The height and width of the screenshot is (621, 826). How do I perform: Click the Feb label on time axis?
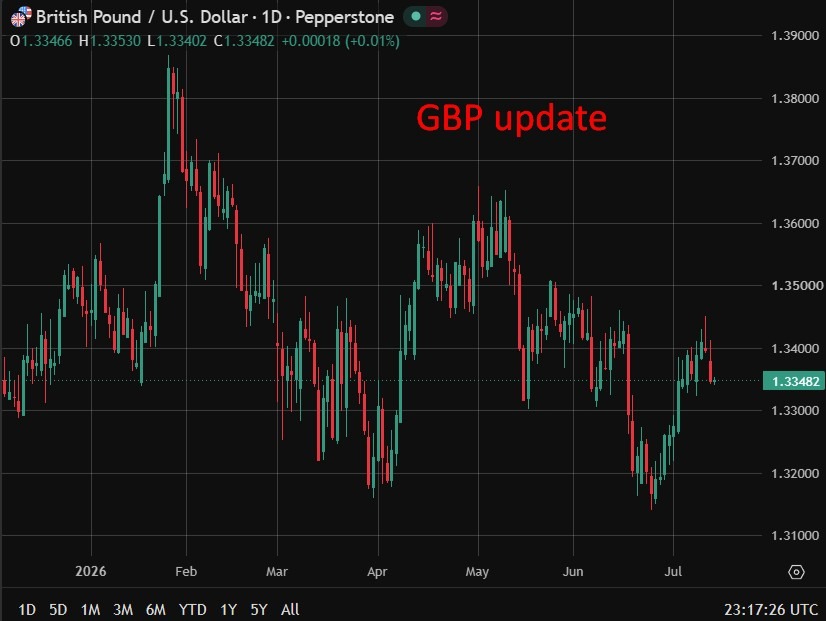click(186, 571)
